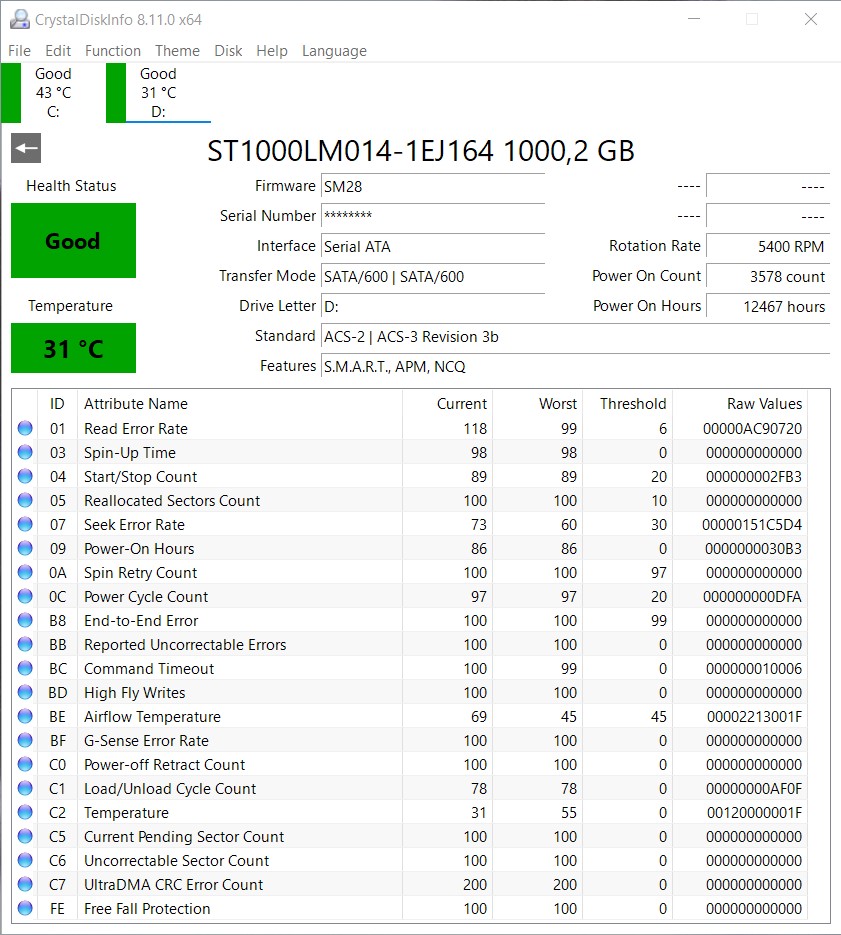Click status orb for Power Cycle Count
Image resolution: width=841 pixels, height=935 pixels.
[x=25, y=596]
